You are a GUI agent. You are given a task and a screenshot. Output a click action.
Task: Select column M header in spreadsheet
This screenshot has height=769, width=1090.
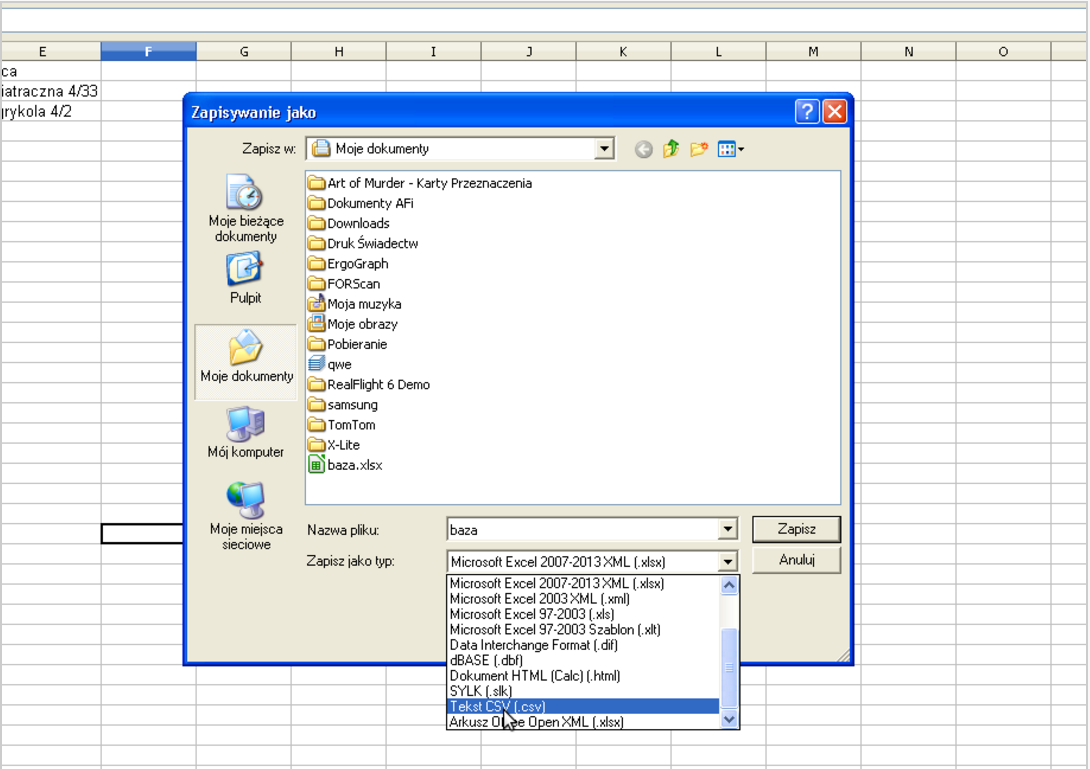[813, 51]
